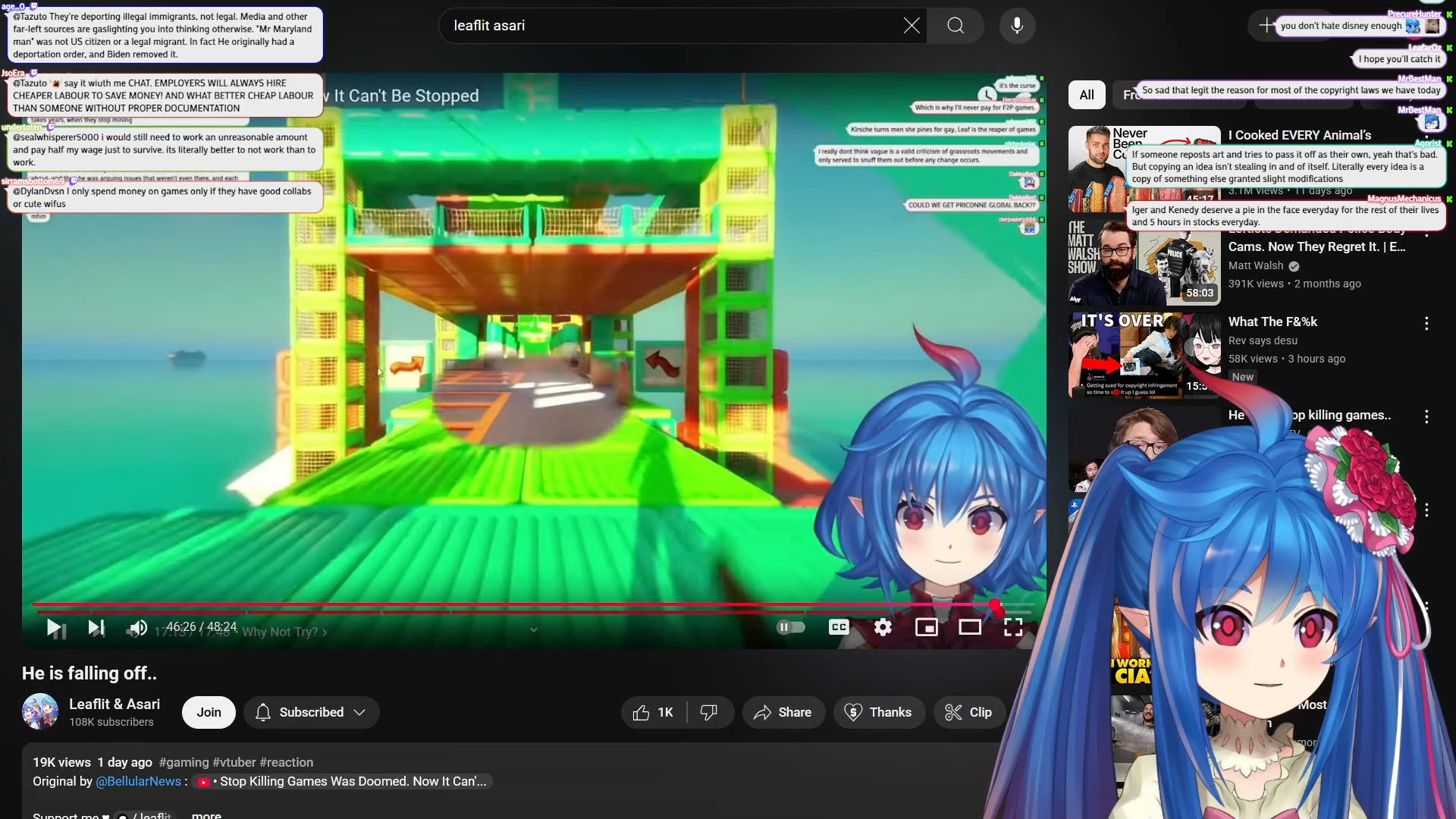Expand the chapter list chevron in player
The height and width of the screenshot is (819, 1456).
[x=534, y=629]
